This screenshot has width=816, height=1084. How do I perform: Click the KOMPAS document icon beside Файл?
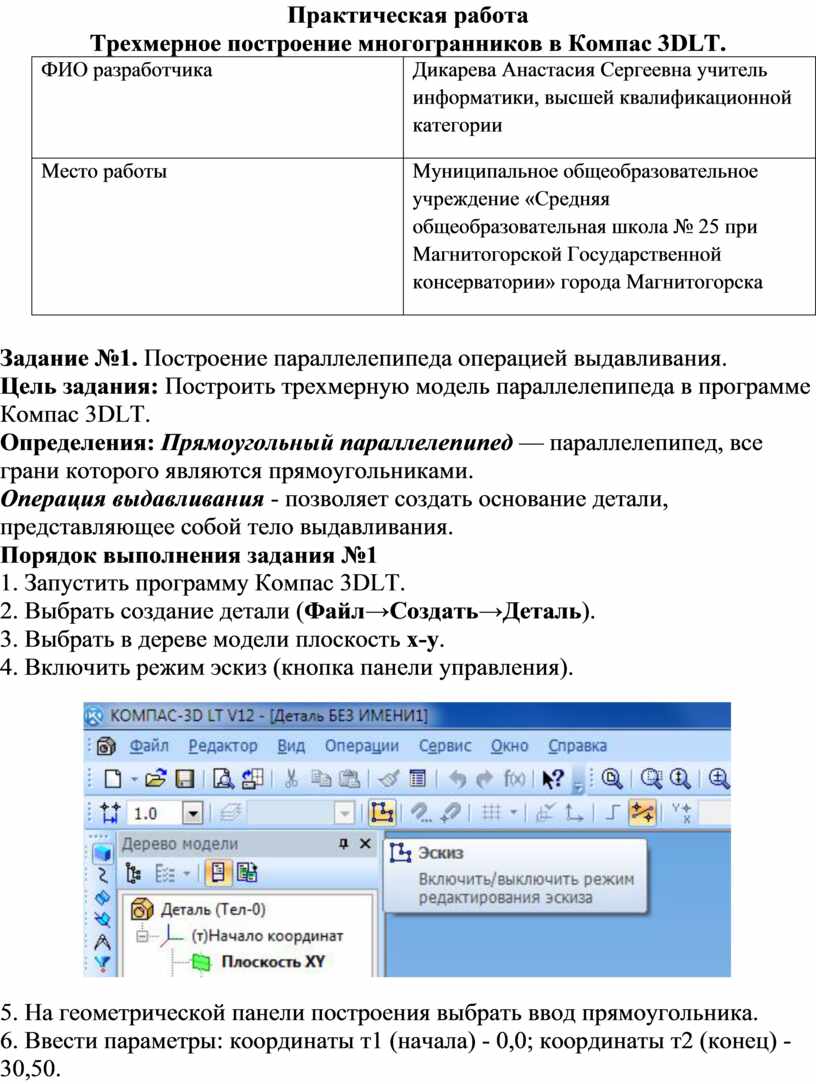[x=106, y=746]
